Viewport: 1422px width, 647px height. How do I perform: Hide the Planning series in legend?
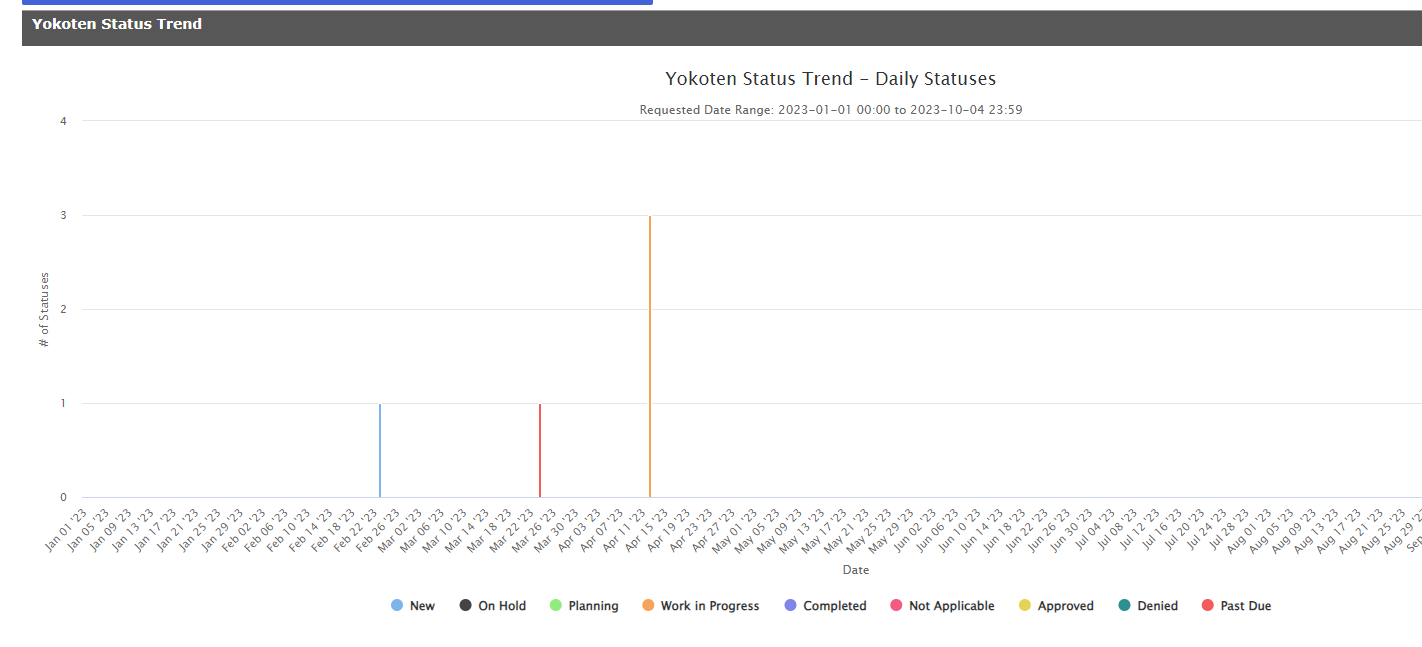593,606
